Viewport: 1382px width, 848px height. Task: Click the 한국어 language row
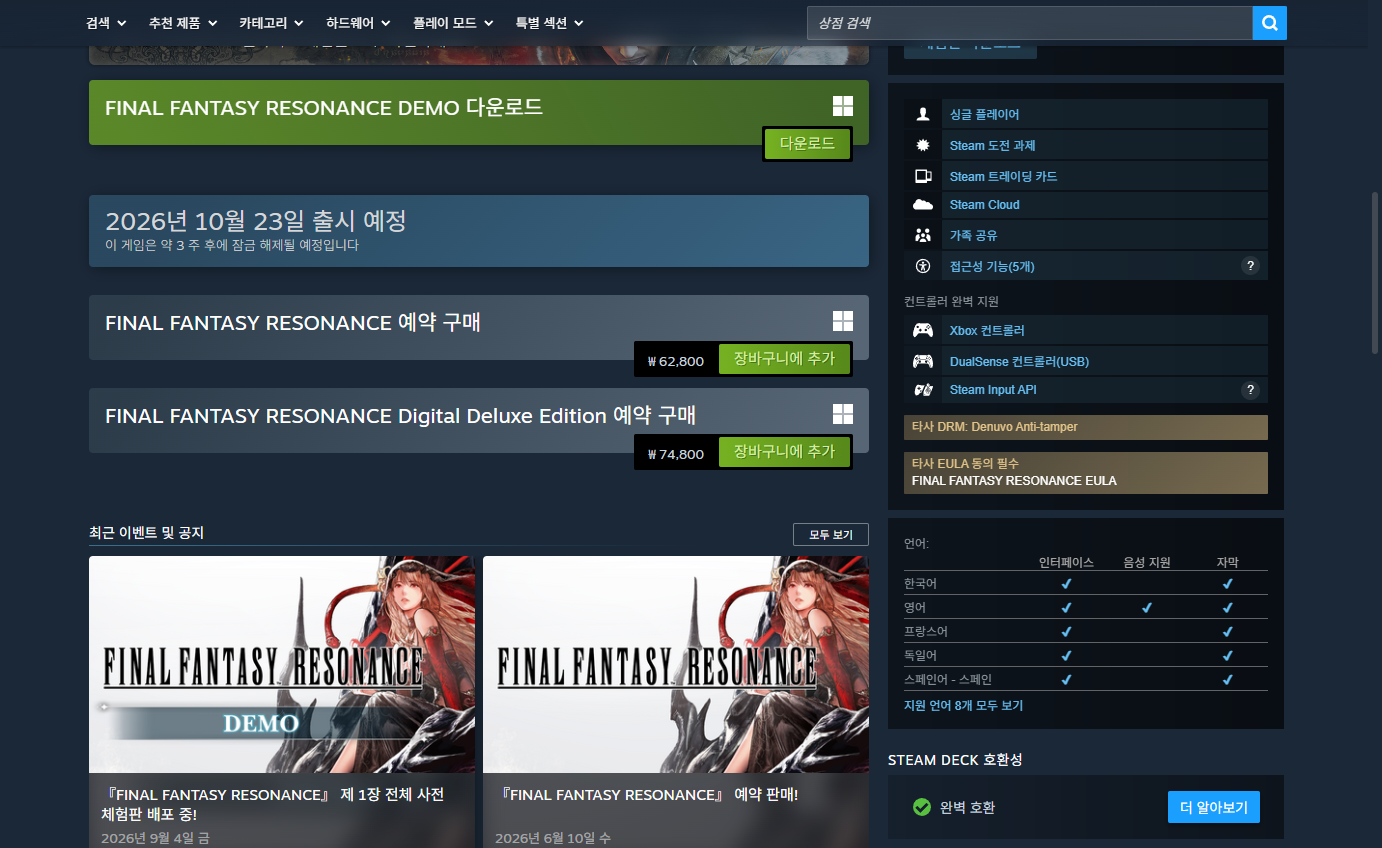coord(1086,583)
